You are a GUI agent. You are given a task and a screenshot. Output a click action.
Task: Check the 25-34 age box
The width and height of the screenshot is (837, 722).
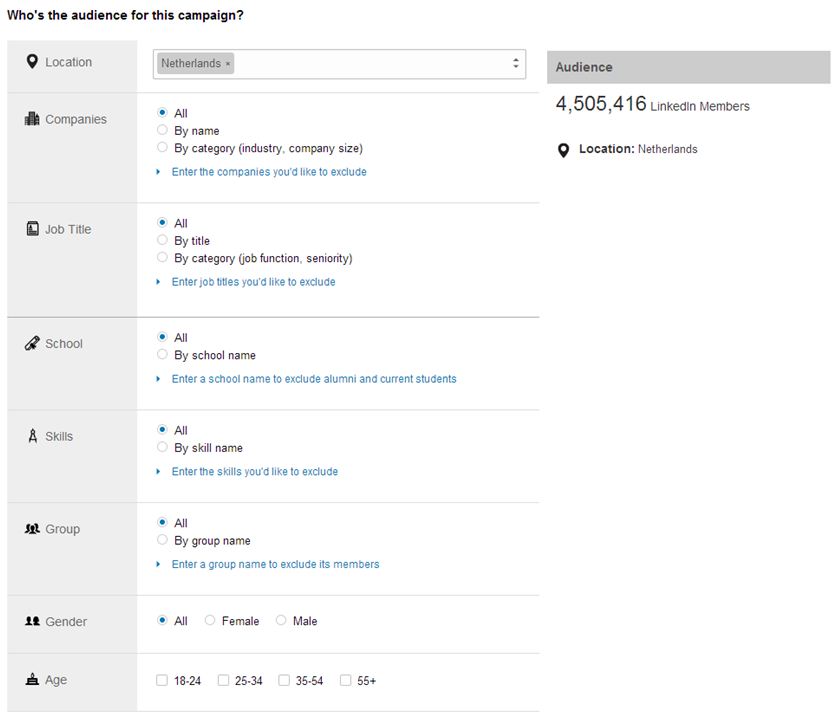(x=223, y=681)
